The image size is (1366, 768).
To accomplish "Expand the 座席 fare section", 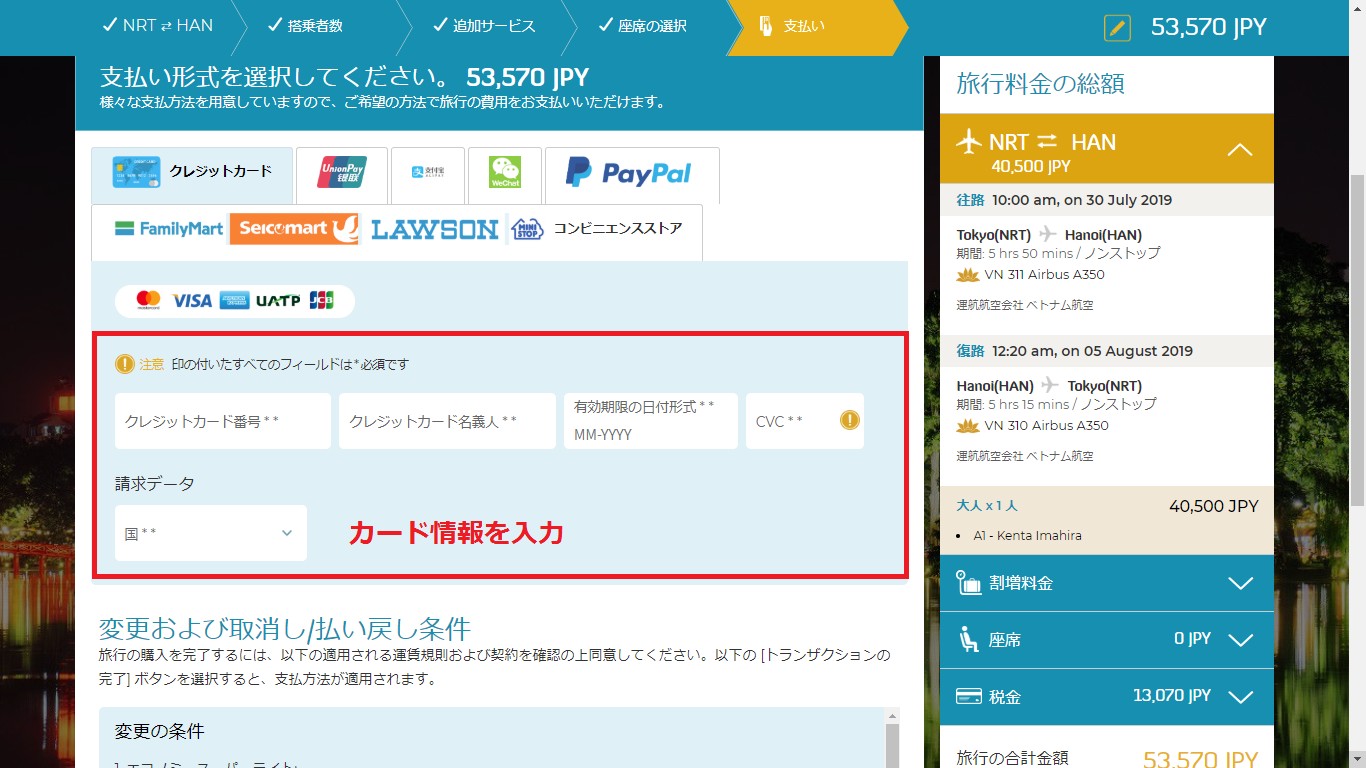I will (1239, 640).
